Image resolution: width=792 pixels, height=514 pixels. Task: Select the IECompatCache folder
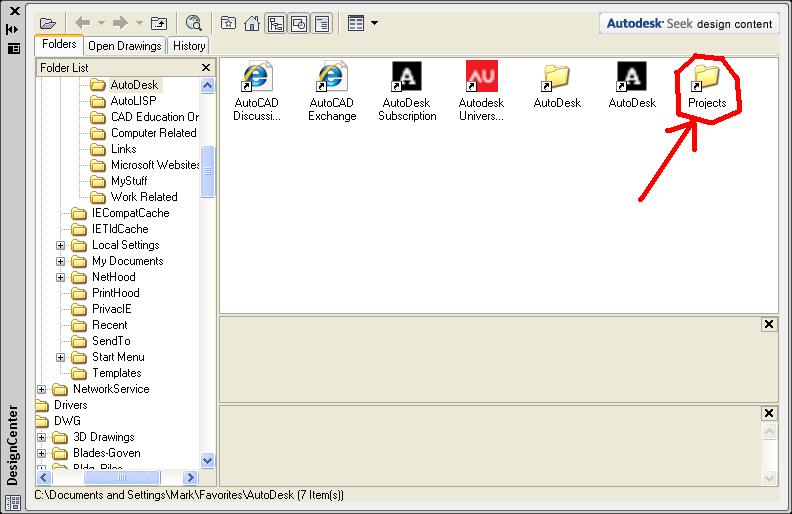[120, 213]
